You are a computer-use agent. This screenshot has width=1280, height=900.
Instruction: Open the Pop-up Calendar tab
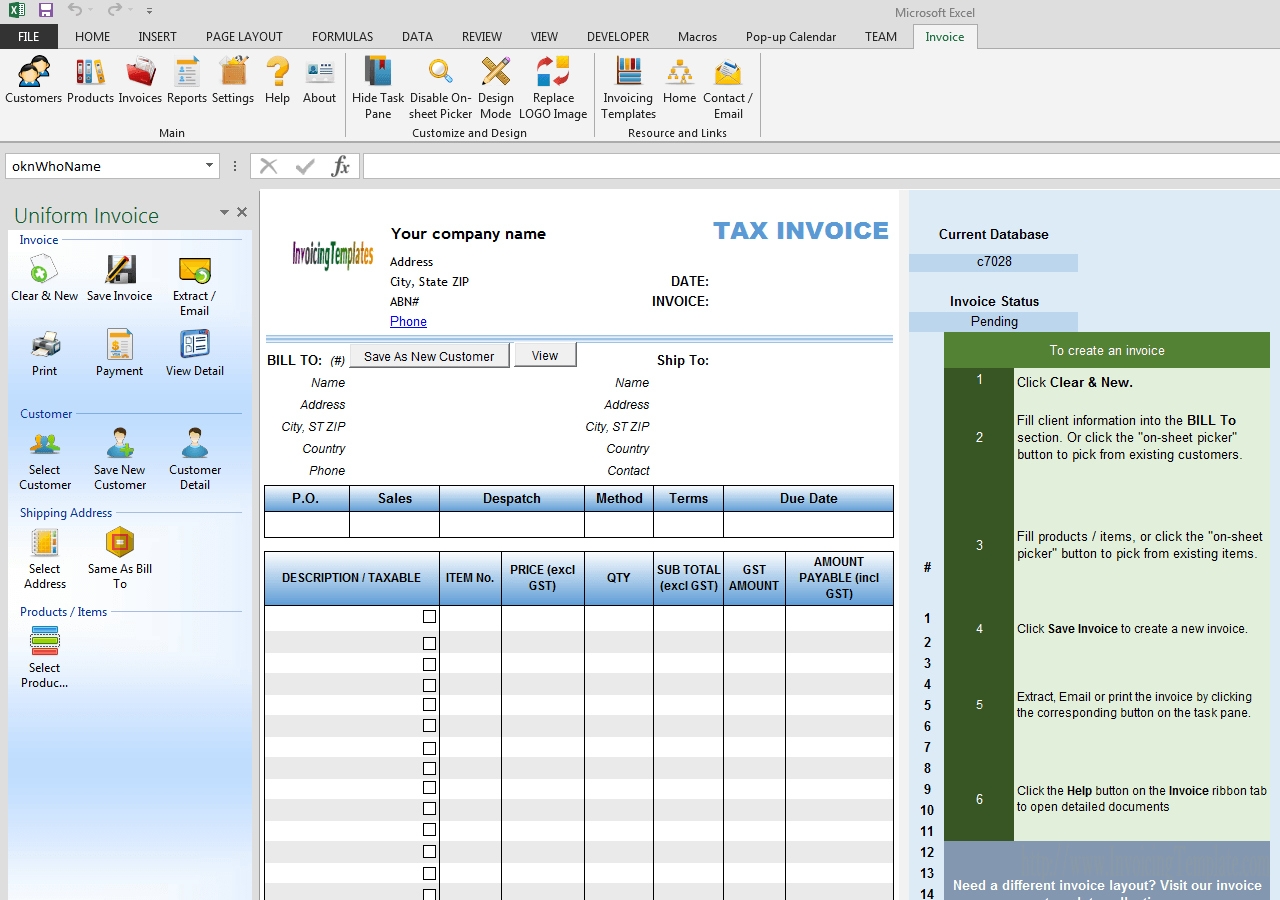pos(791,36)
